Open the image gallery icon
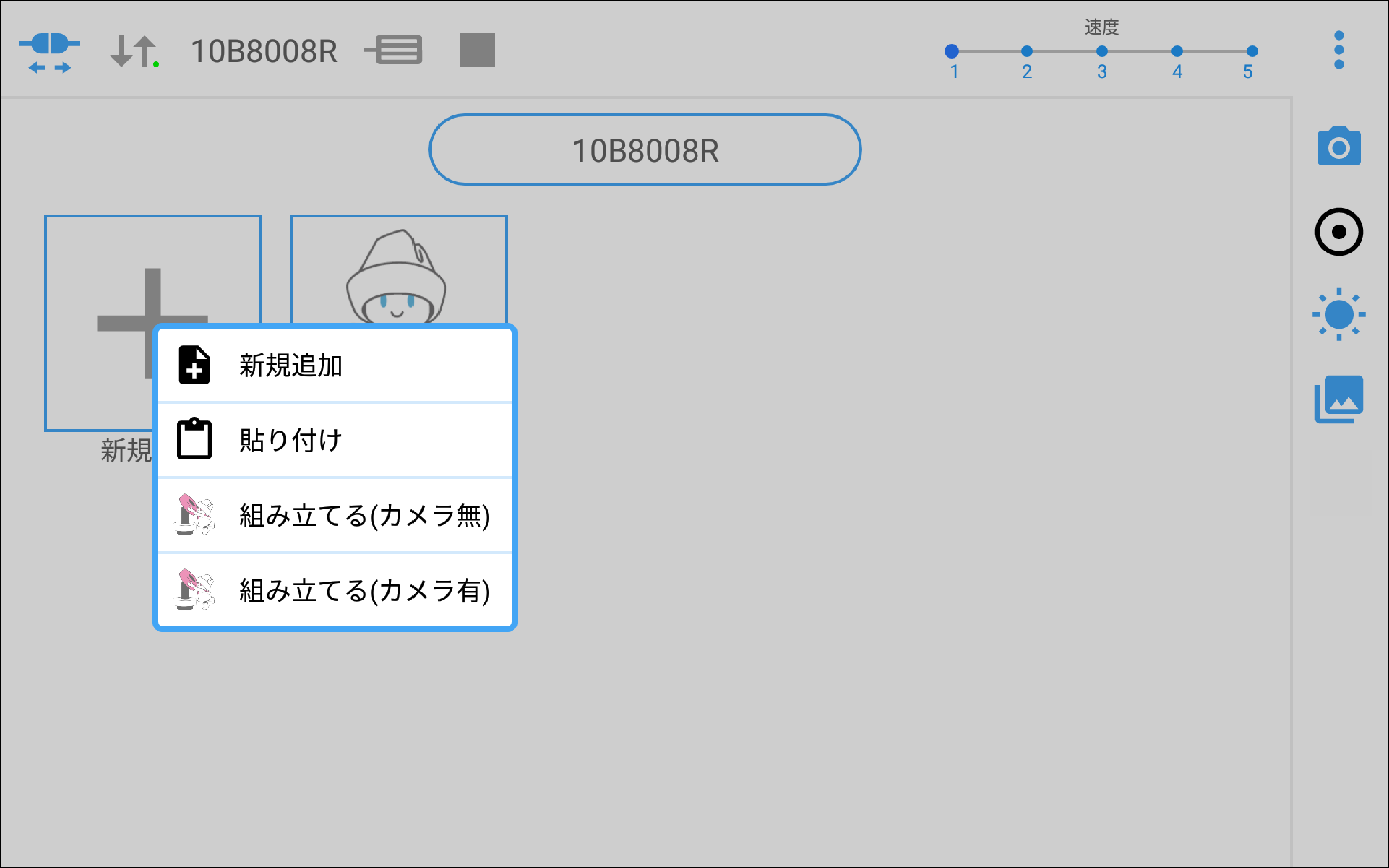This screenshot has width=1389, height=868. (x=1338, y=399)
